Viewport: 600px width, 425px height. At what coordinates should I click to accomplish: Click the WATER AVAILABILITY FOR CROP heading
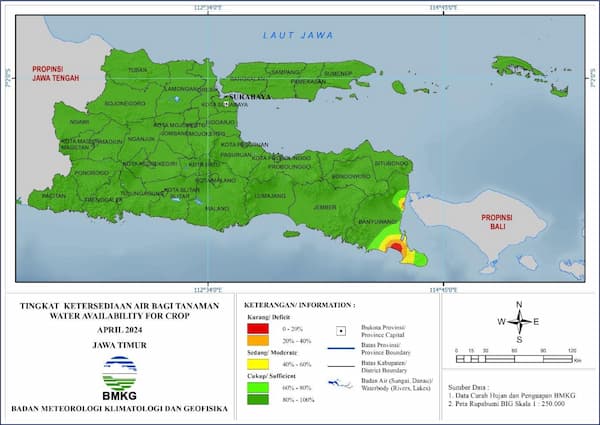click(119, 316)
